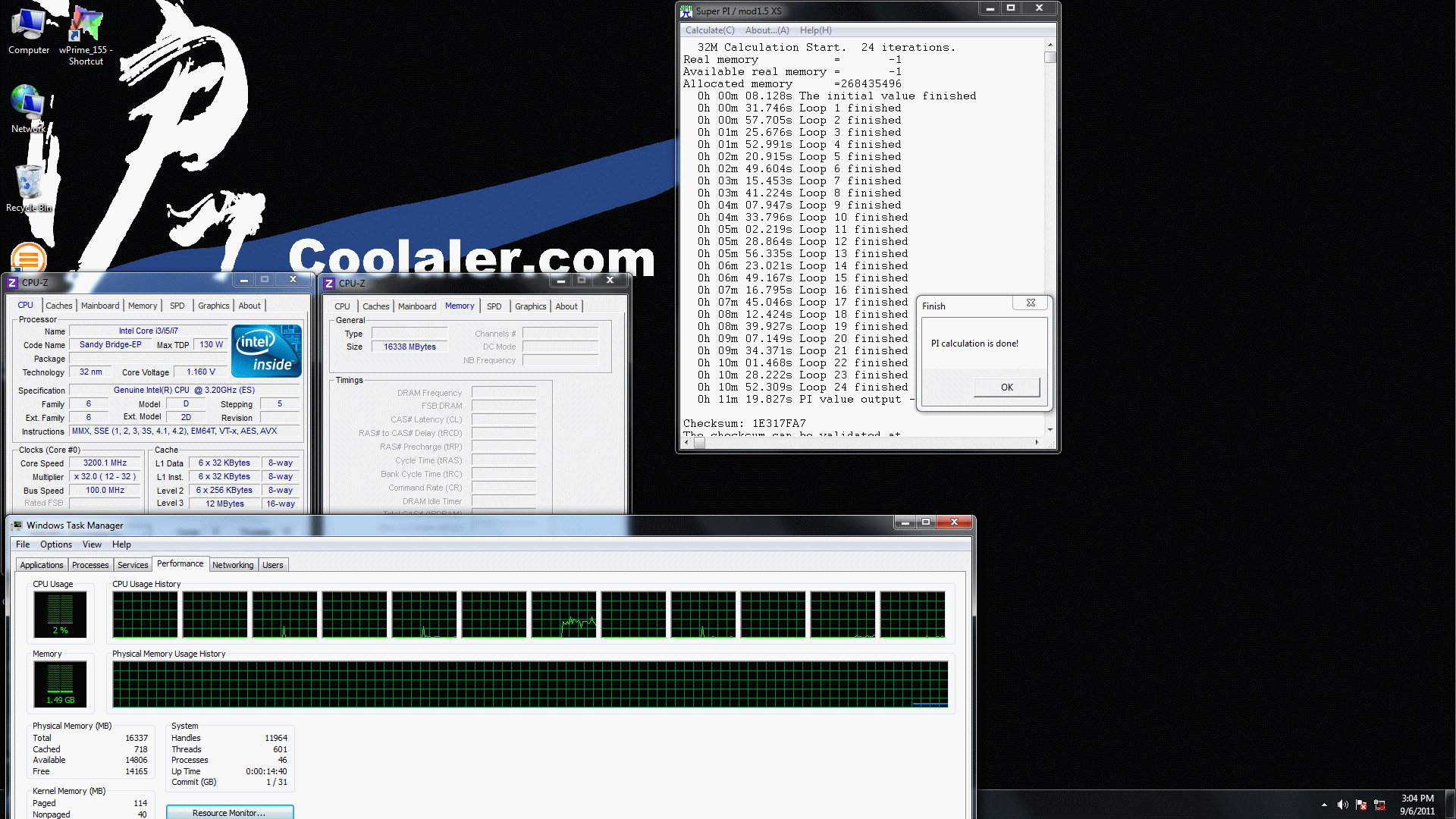
Task: Click the Windows Task Manager title bar icon
Action: (x=17, y=525)
